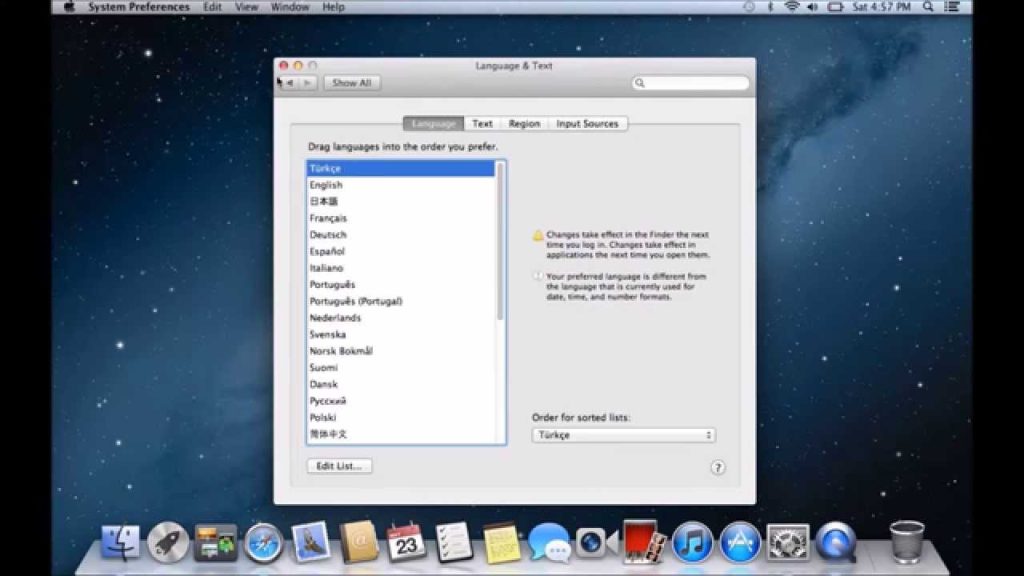
Task: Select Deutsch in the language list
Action: (x=400, y=234)
